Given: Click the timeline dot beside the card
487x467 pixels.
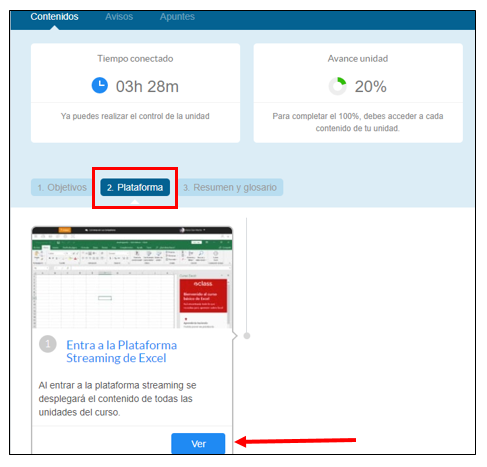Looking at the screenshot, I should click(x=247, y=336).
